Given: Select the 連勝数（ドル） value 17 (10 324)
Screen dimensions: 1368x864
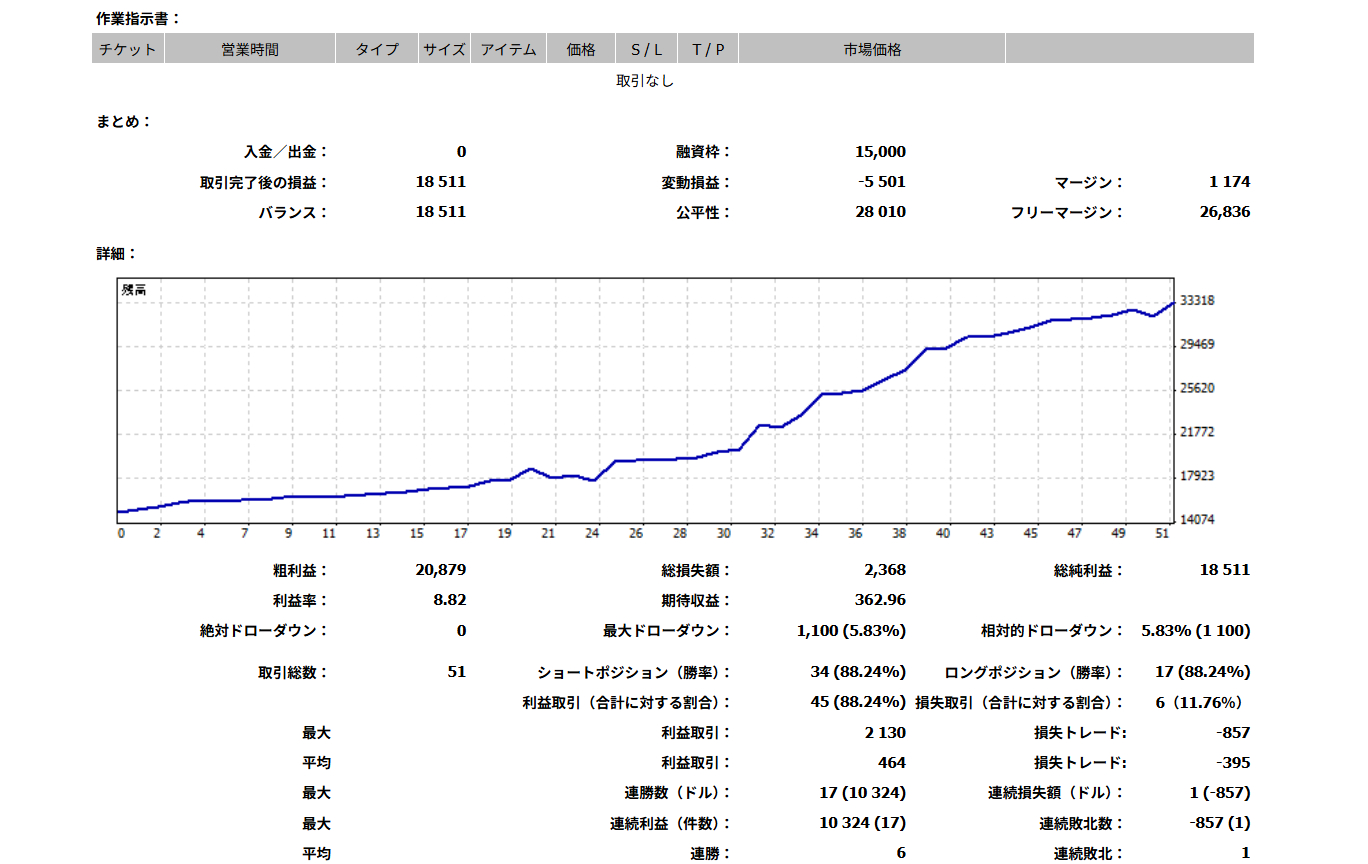Looking at the screenshot, I should [863, 793].
